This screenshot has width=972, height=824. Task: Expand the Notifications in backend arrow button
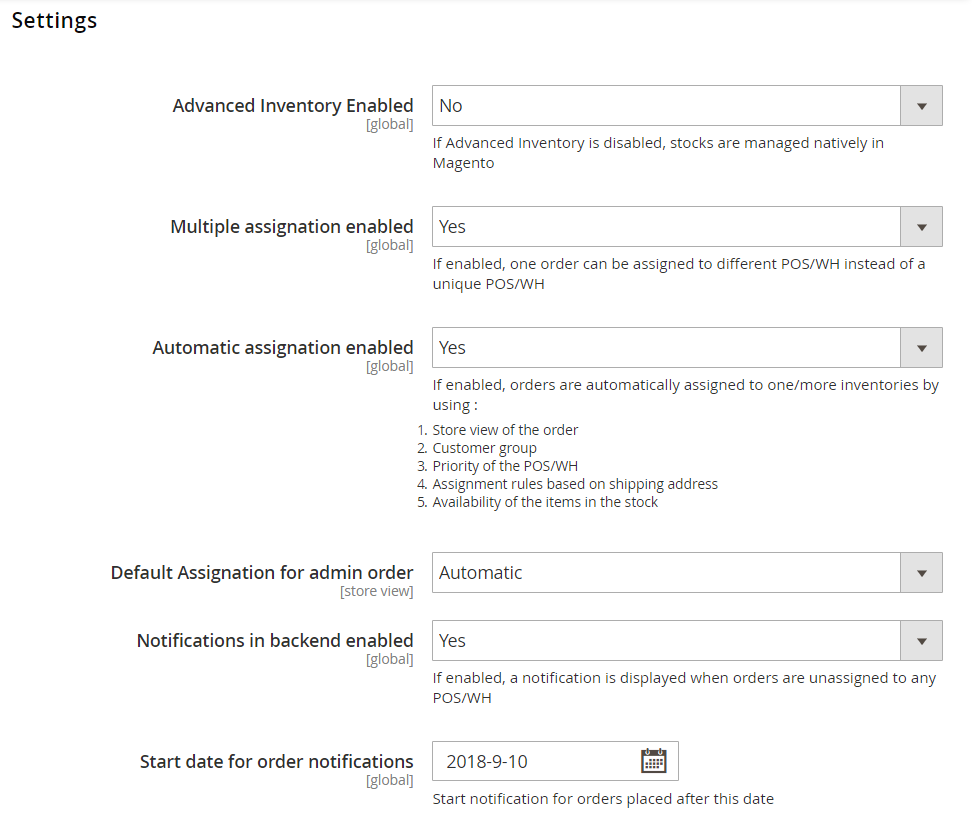(921, 641)
